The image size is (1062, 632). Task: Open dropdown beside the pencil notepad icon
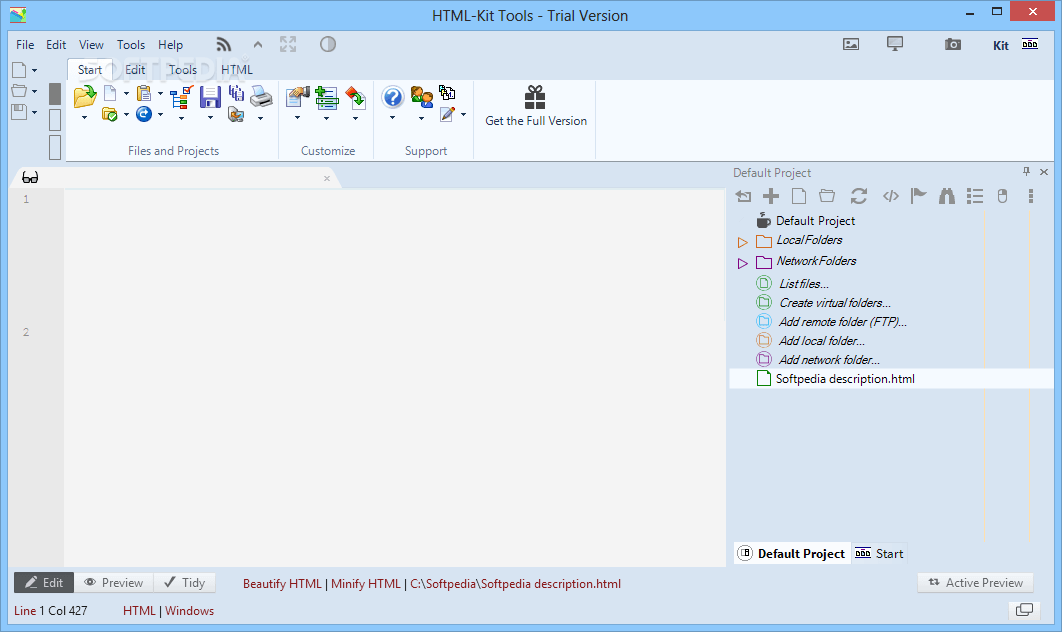coord(463,114)
